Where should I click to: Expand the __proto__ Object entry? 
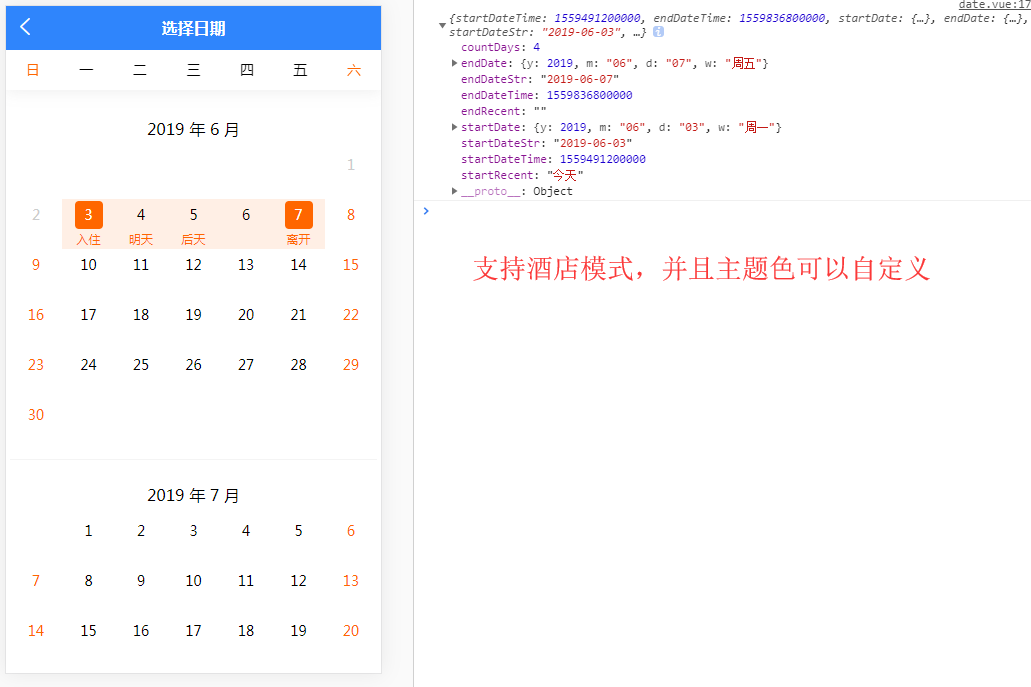(454, 191)
